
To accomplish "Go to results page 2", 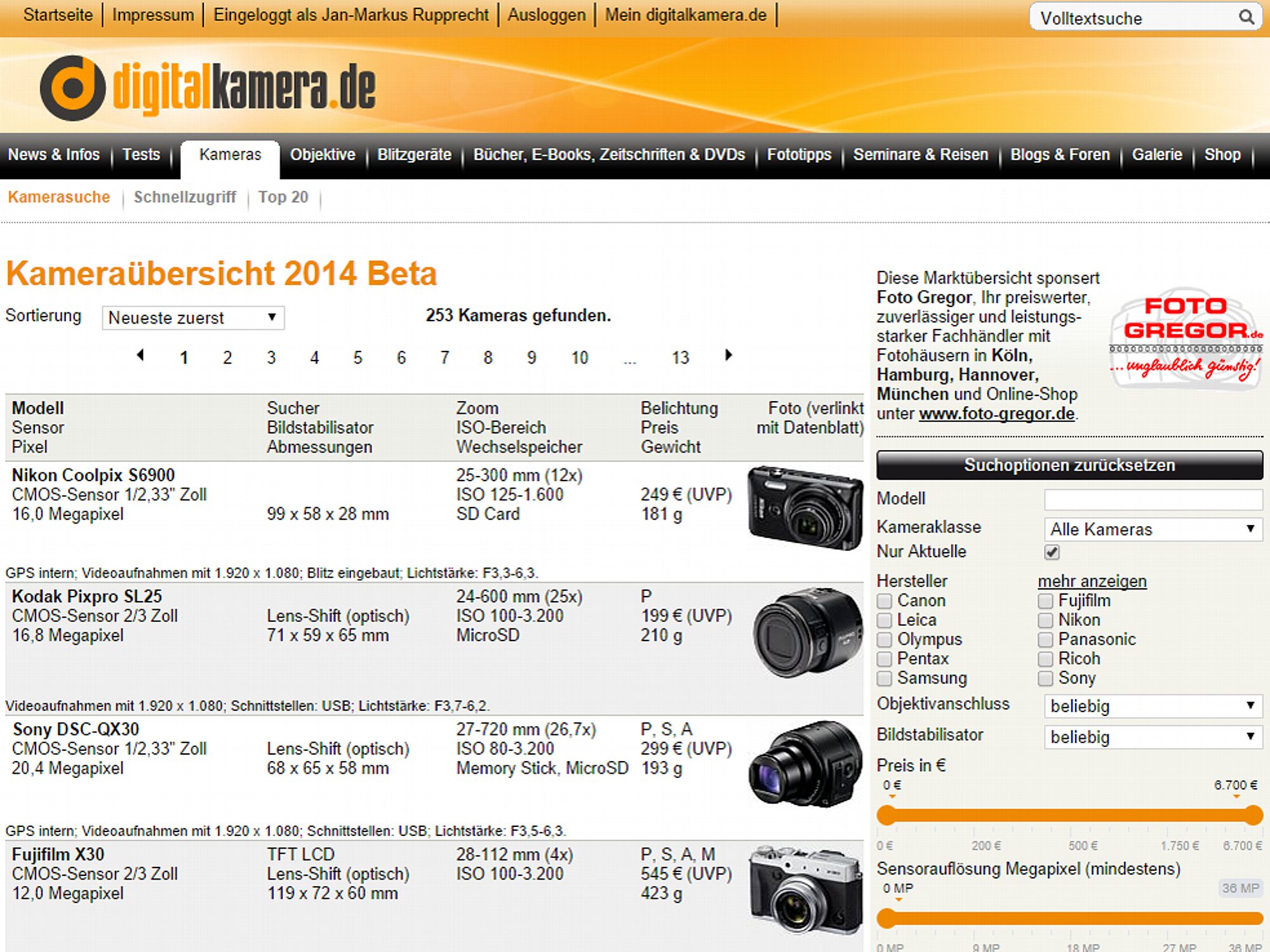I will pyautogui.click(x=227, y=358).
